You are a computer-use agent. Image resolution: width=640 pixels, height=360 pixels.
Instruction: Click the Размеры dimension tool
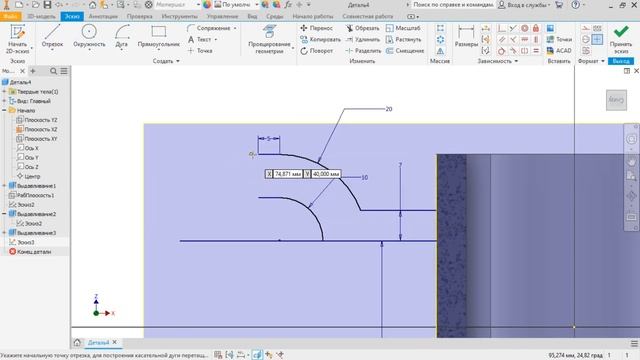click(466, 36)
